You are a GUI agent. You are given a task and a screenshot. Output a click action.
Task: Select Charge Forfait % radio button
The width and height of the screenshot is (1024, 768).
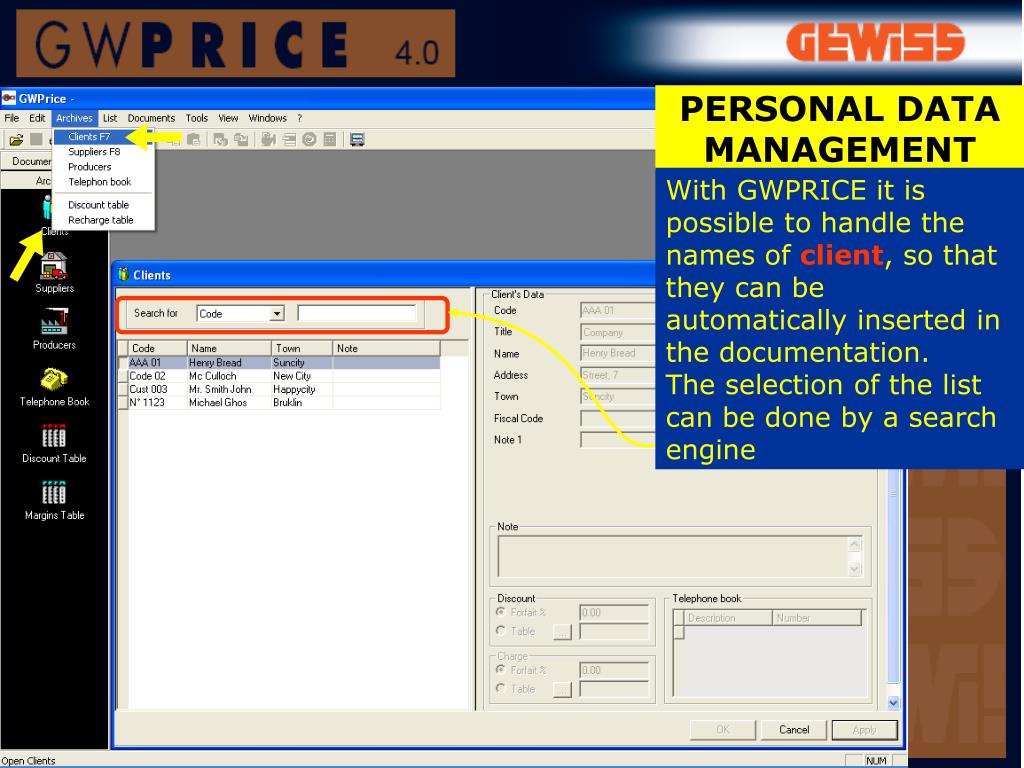[501, 669]
